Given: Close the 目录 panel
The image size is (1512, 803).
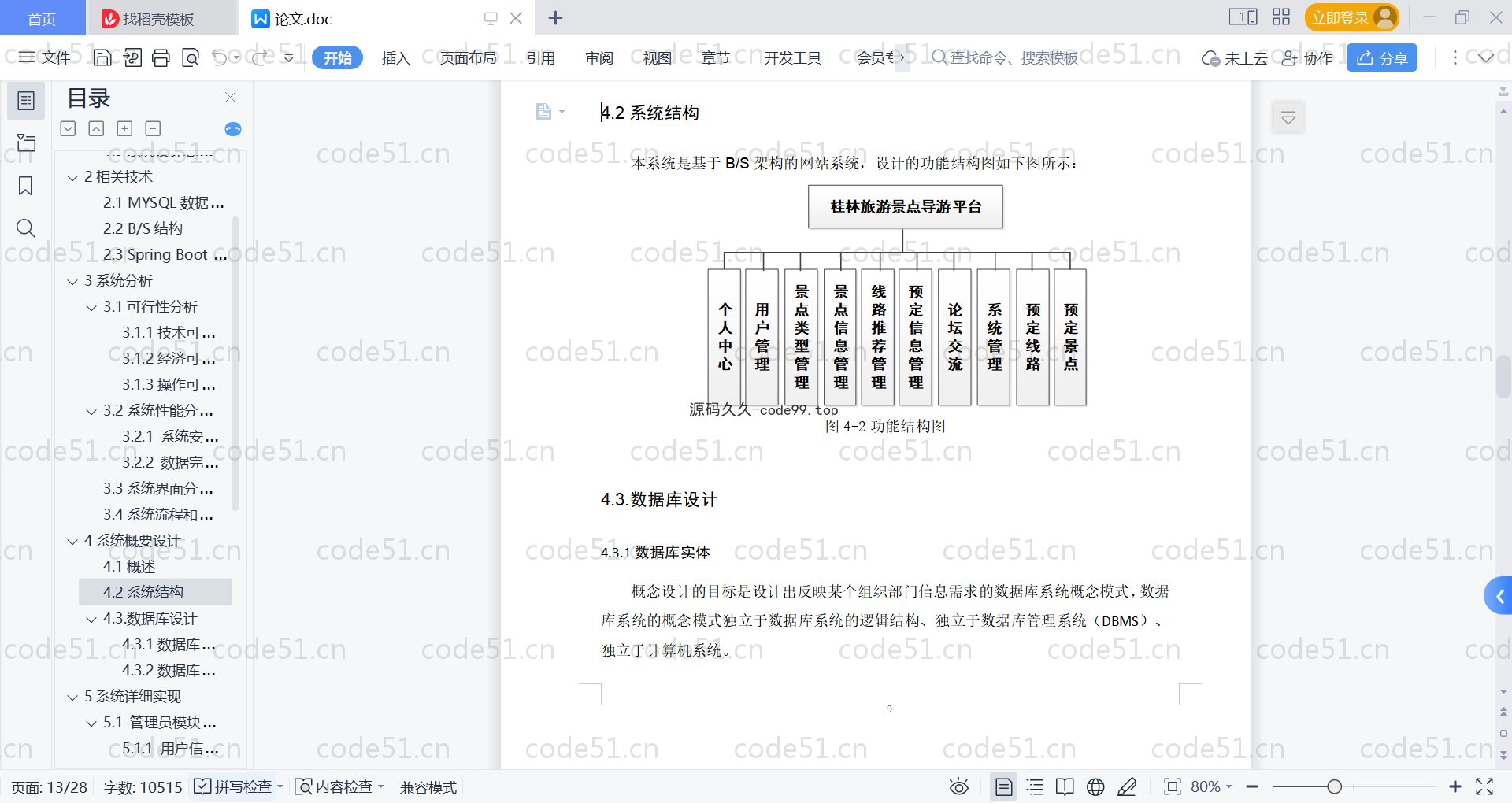Looking at the screenshot, I should click(230, 97).
